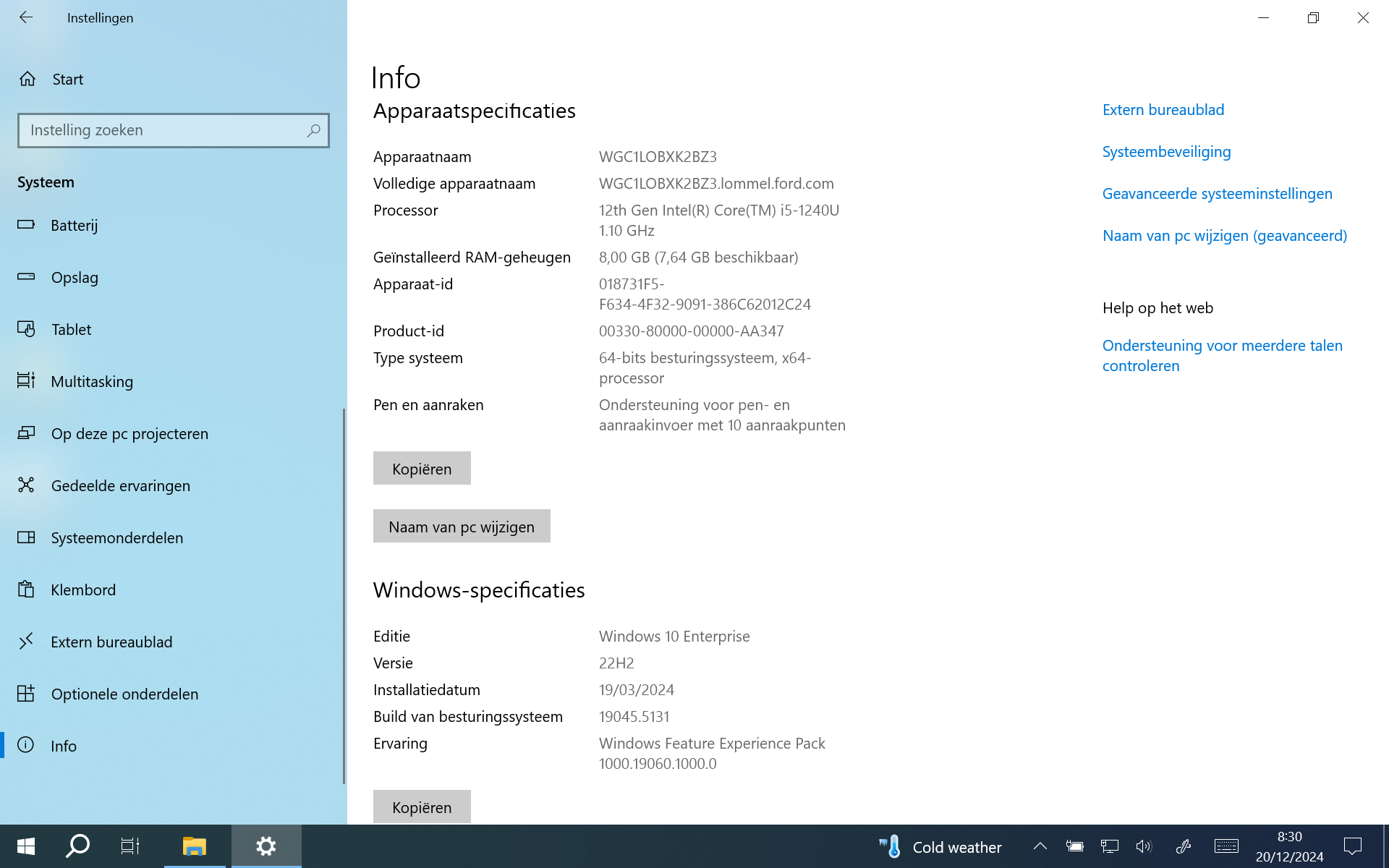1389x868 pixels.
Task: Go back with the arrow in Instellingen
Action: pyautogui.click(x=26, y=17)
